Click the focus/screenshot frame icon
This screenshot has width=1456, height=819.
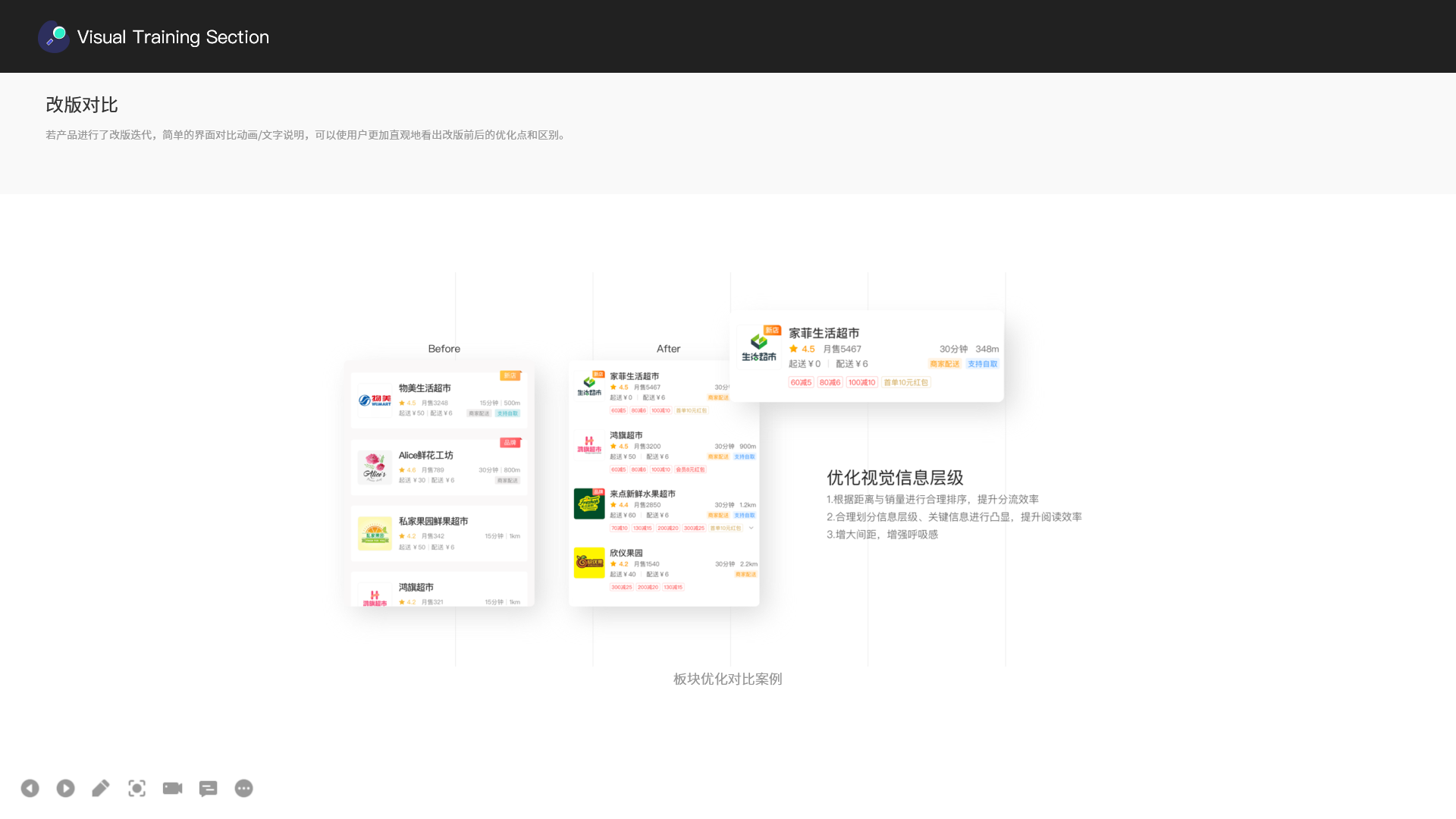point(136,788)
